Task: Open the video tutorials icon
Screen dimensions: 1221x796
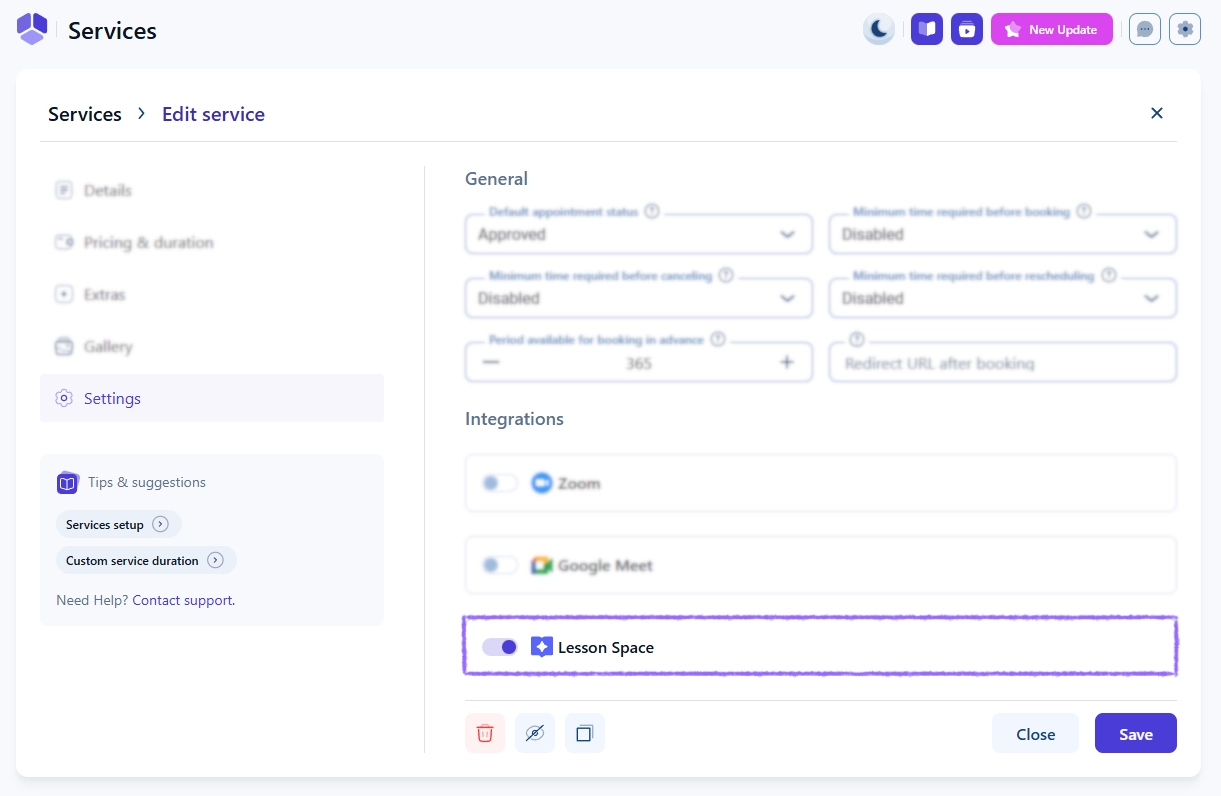Action: (967, 29)
